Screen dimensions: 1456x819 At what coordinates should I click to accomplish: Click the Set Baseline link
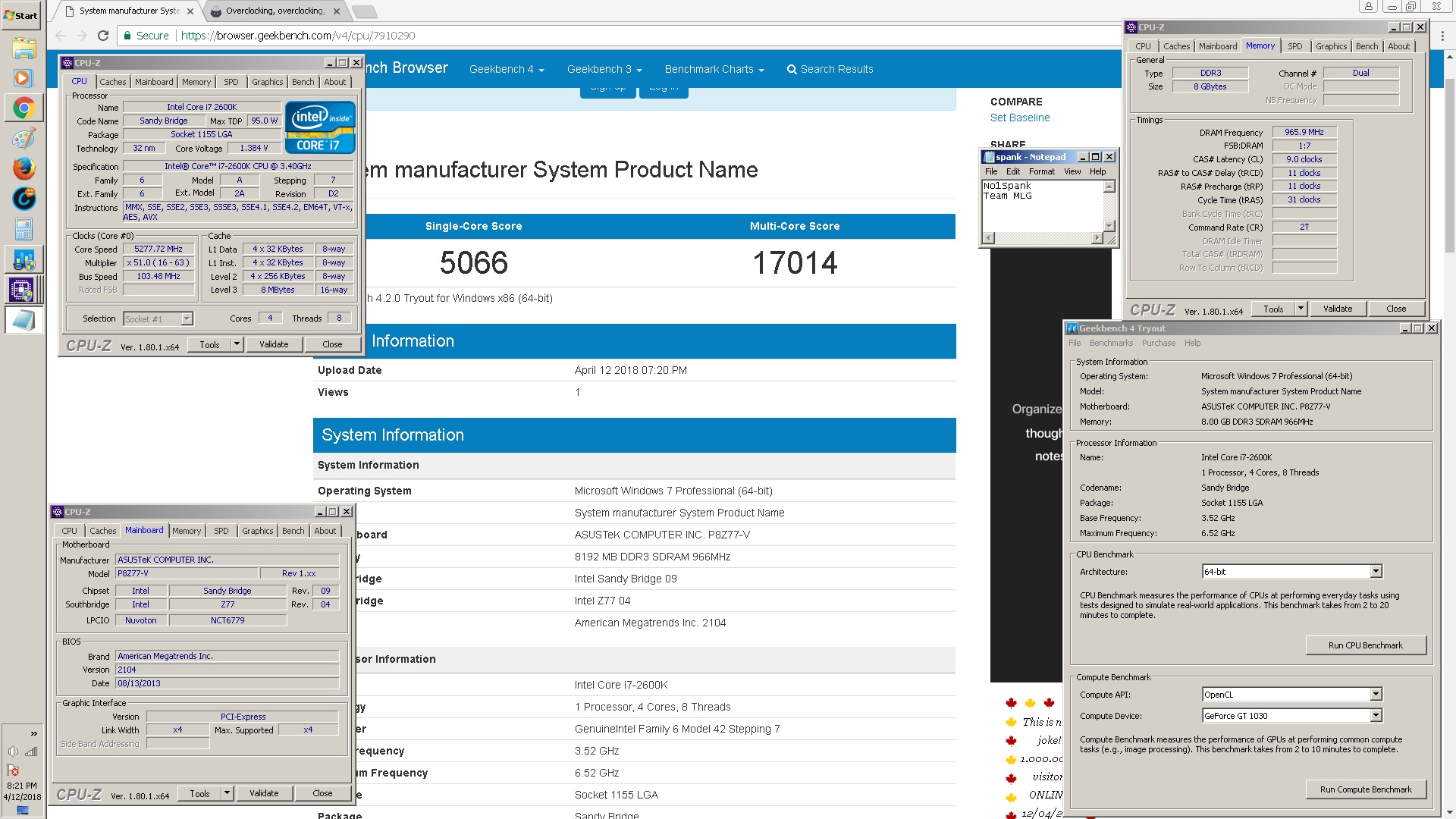[1020, 118]
